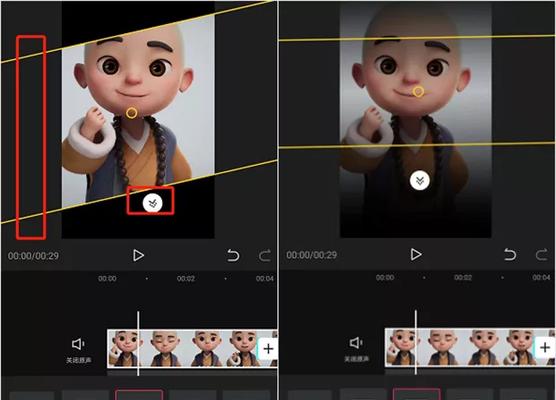This screenshot has height=400, width=556.
Task: Select the lower yellow mask line, right preview
Action: click(x=417, y=145)
